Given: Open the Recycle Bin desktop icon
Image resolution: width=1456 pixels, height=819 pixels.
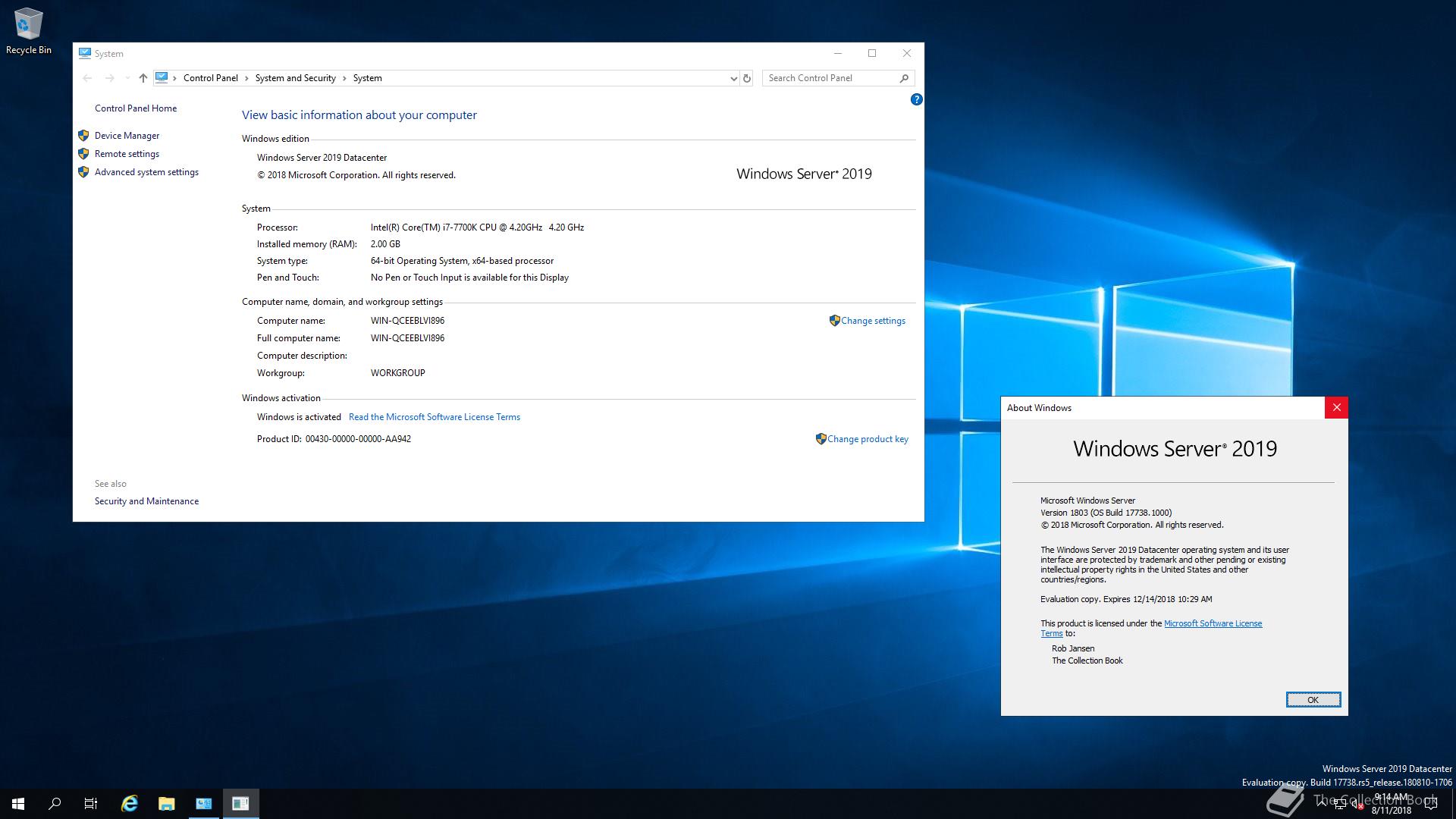Looking at the screenshot, I should click(x=29, y=30).
